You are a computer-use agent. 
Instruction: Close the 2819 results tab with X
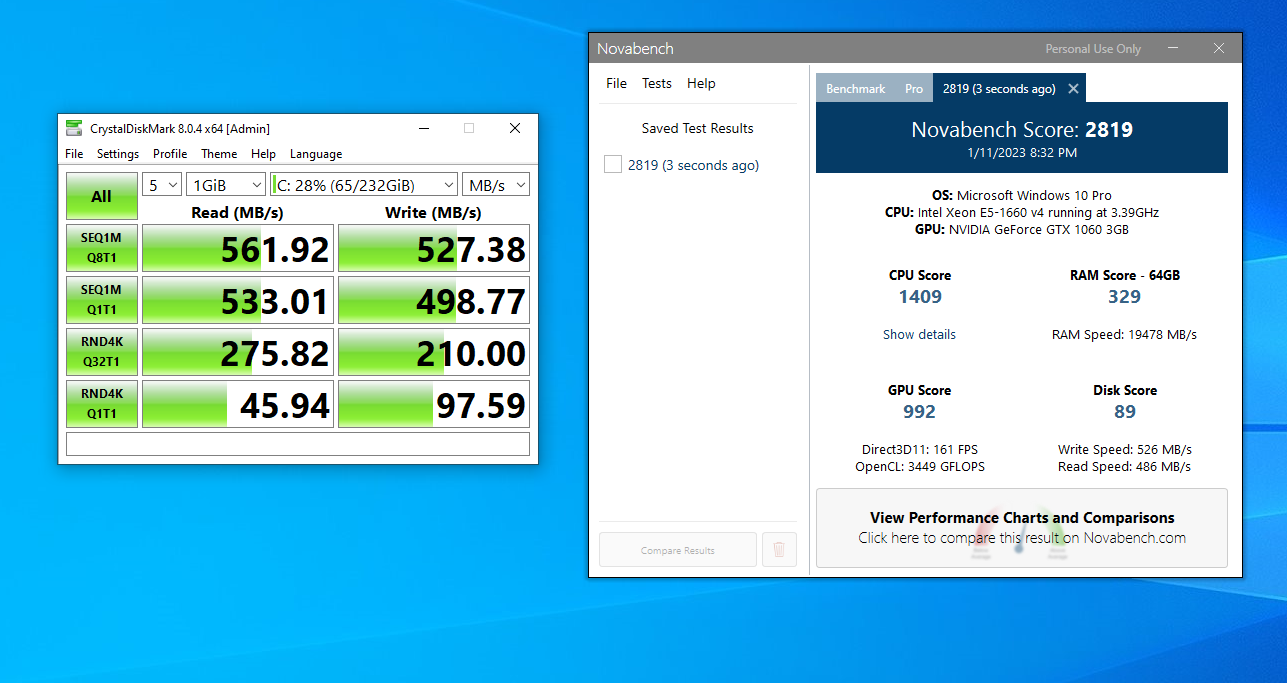1073,89
